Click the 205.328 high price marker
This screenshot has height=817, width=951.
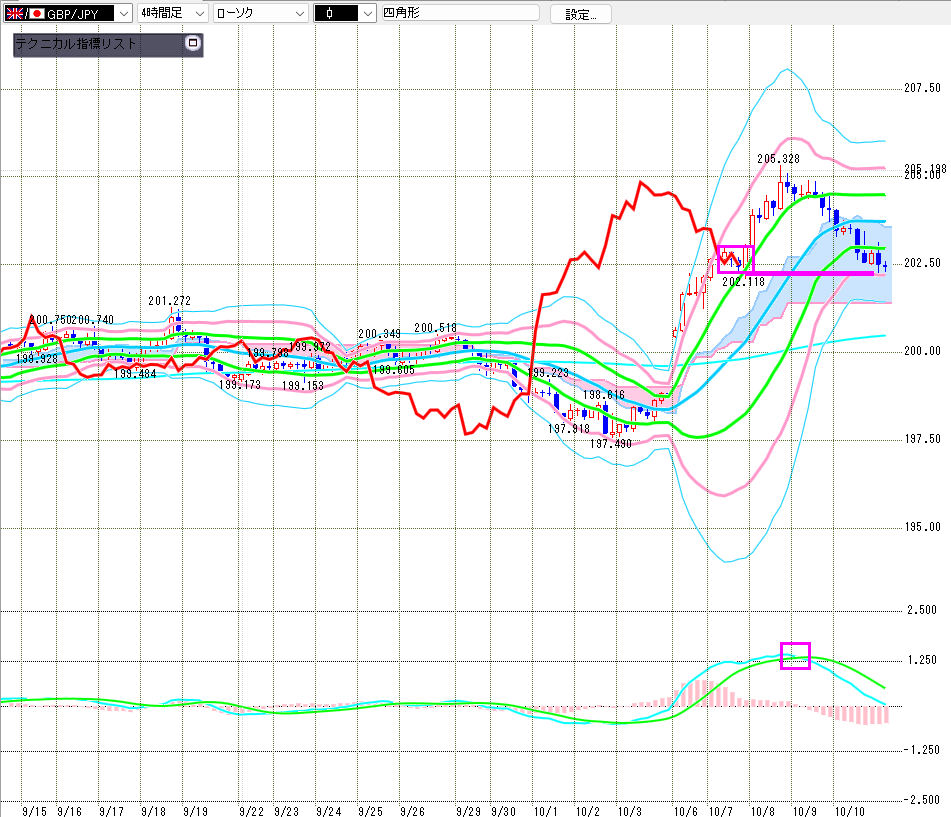pyautogui.click(x=777, y=159)
